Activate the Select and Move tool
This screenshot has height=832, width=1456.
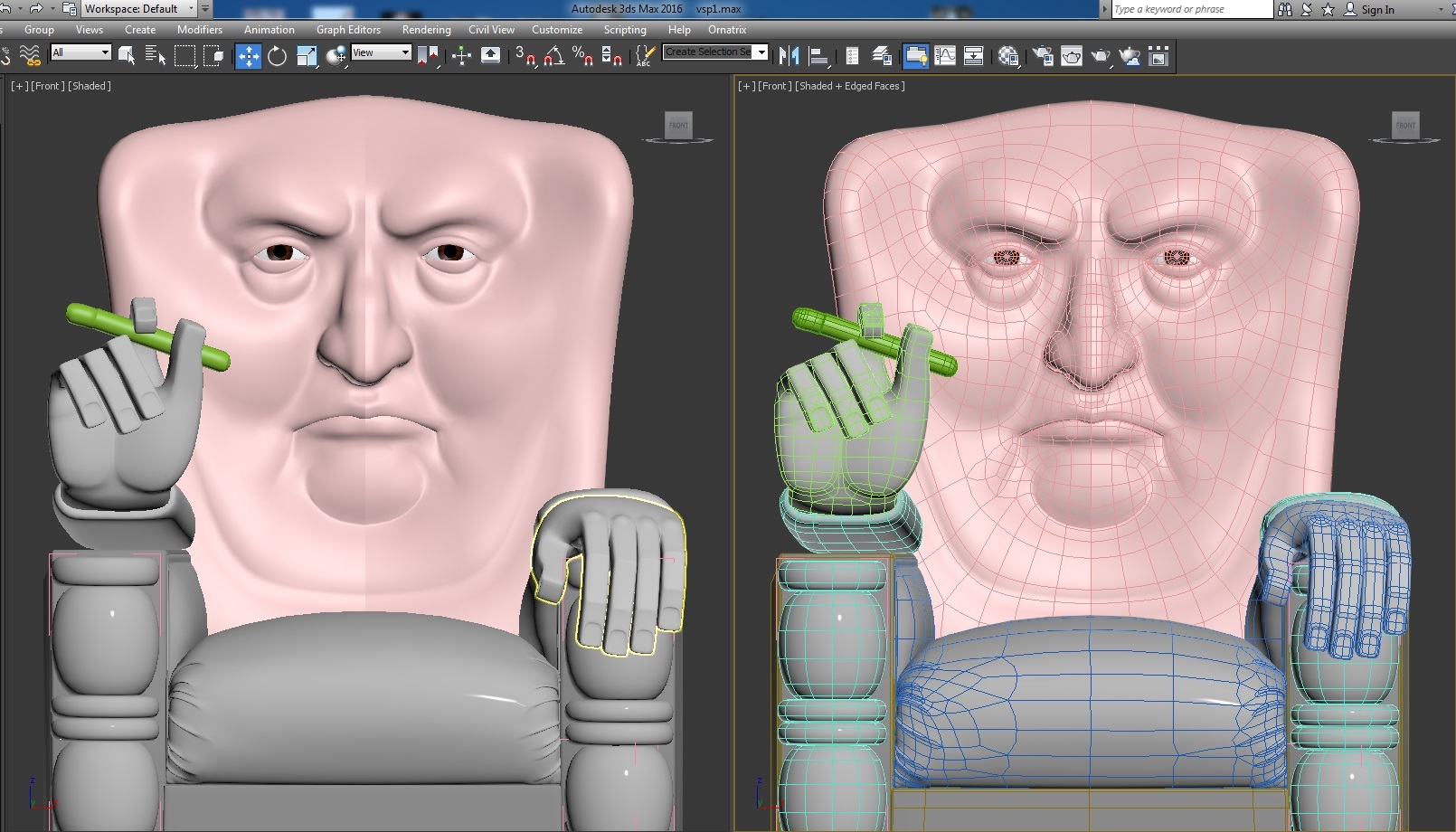248,56
